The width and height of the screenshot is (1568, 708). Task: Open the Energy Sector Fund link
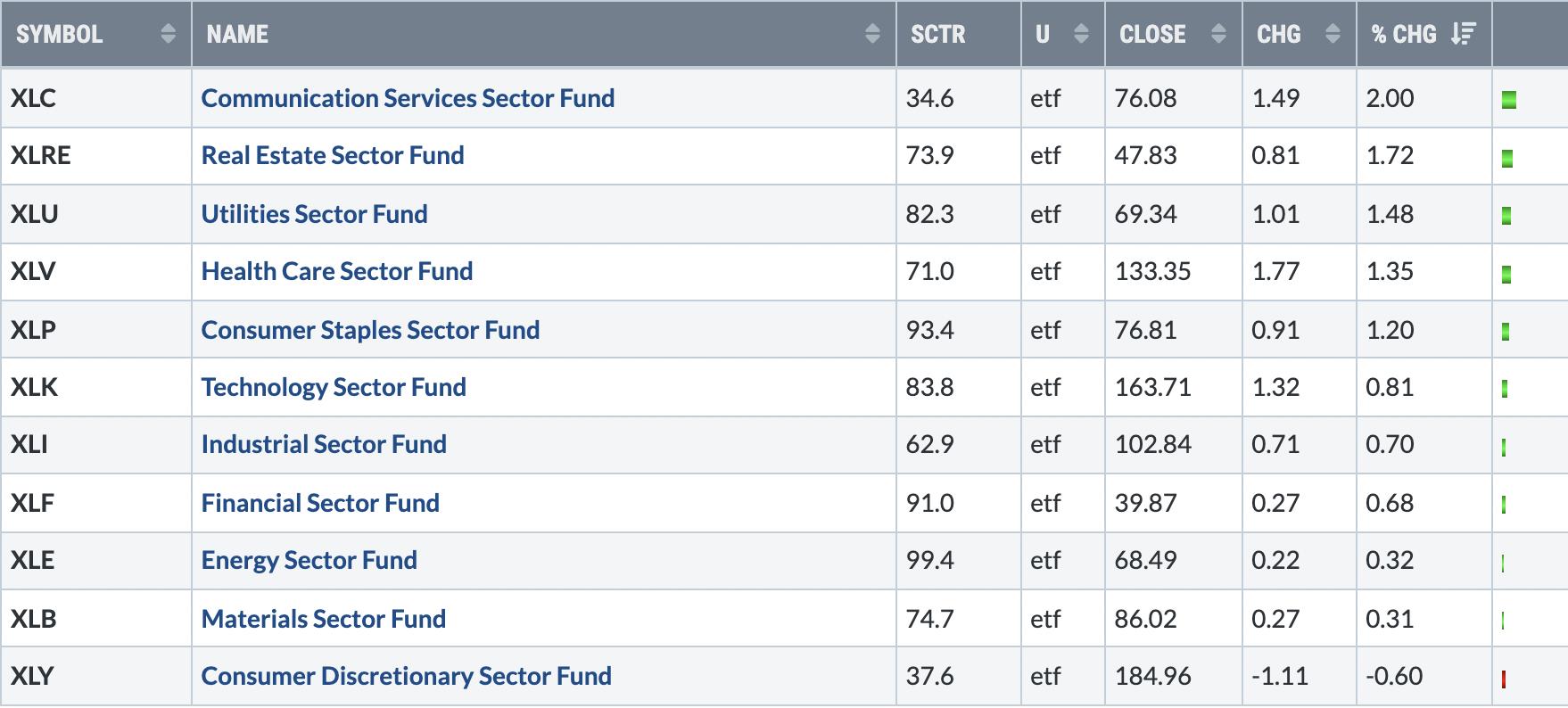click(309, 560)
